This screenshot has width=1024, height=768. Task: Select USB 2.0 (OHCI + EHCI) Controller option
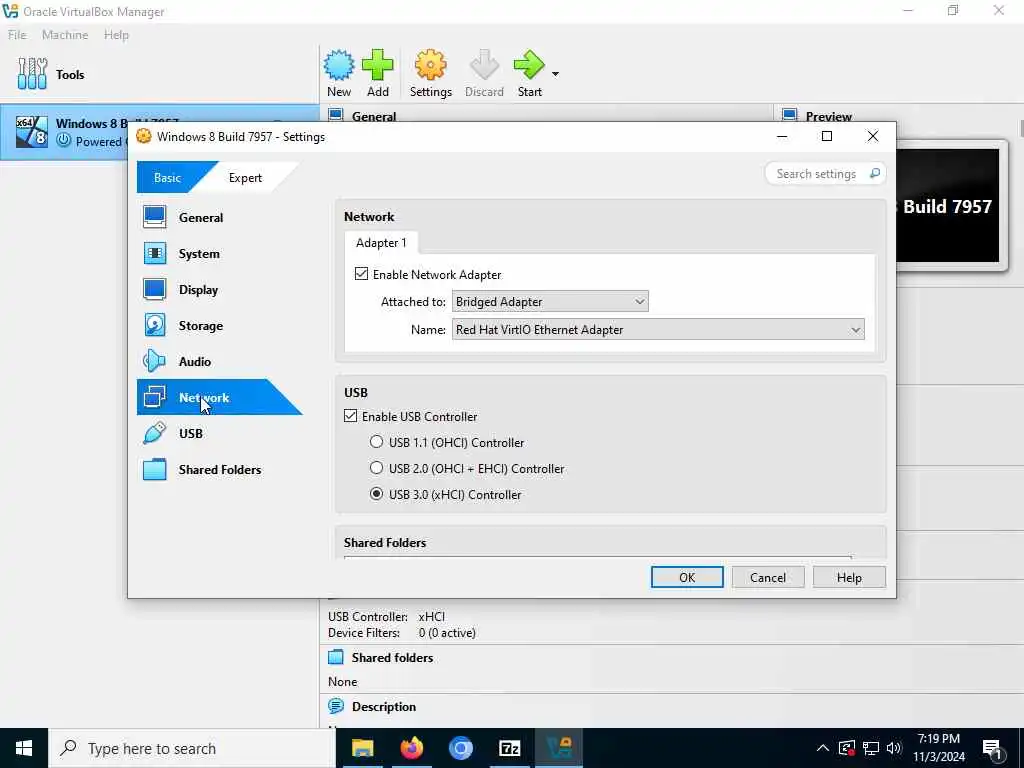pos(376,468)
